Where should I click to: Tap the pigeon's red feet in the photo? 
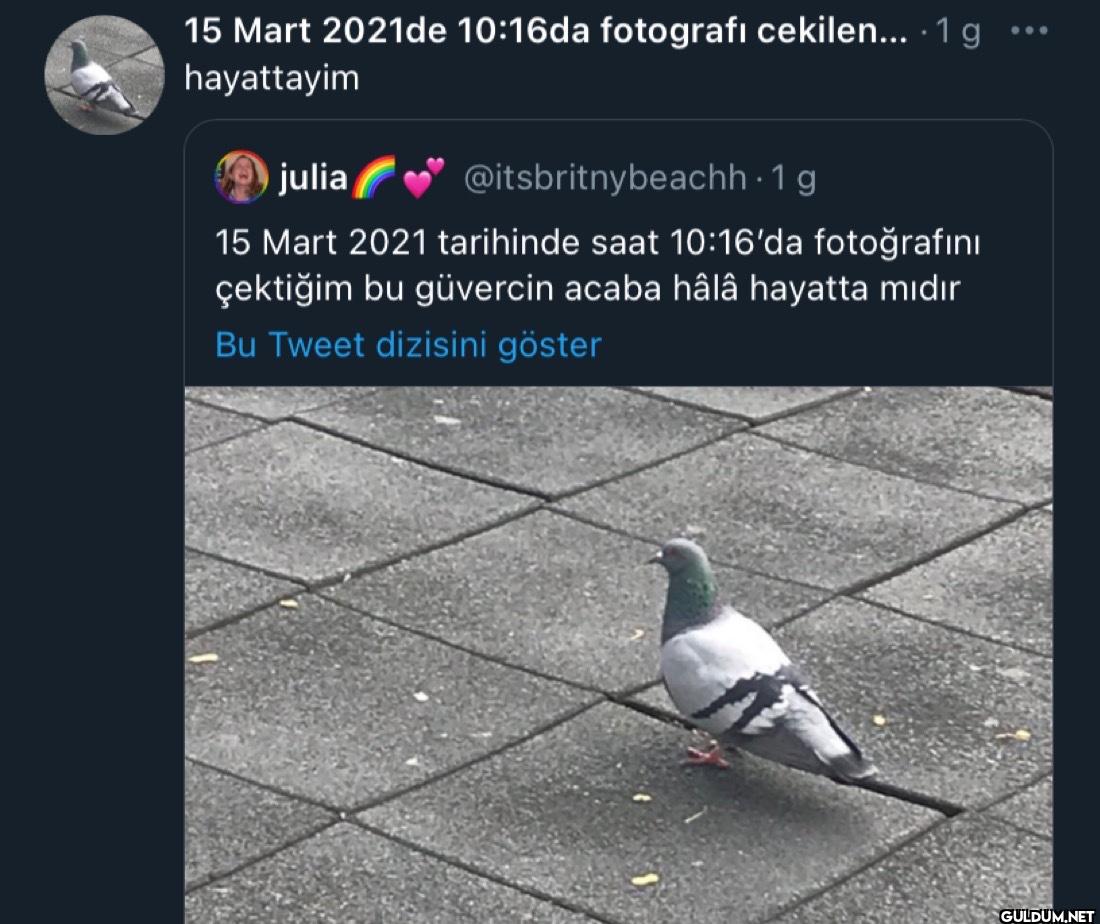[x=707, y=754]
